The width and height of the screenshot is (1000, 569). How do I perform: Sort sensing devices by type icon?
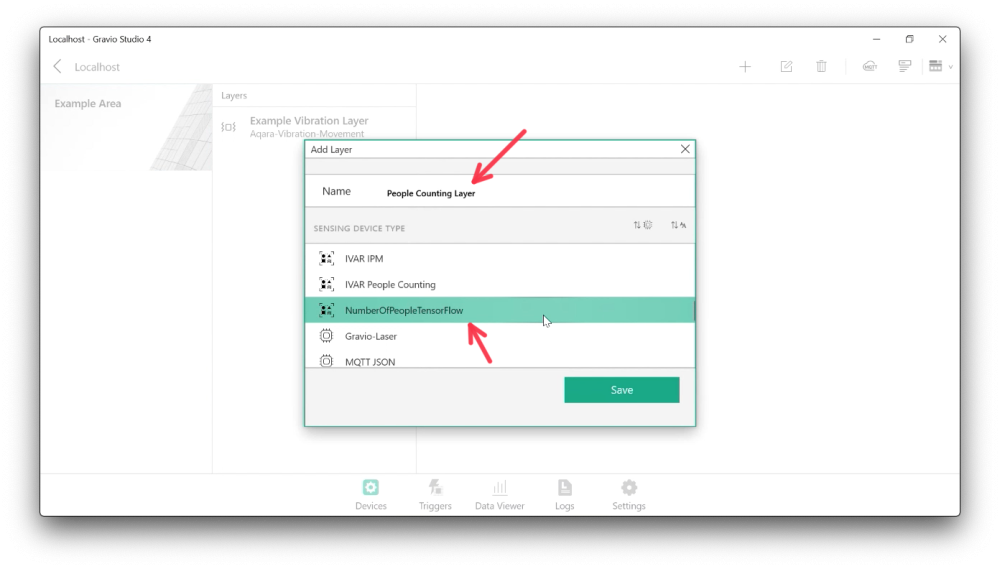(x=643, y=225)
